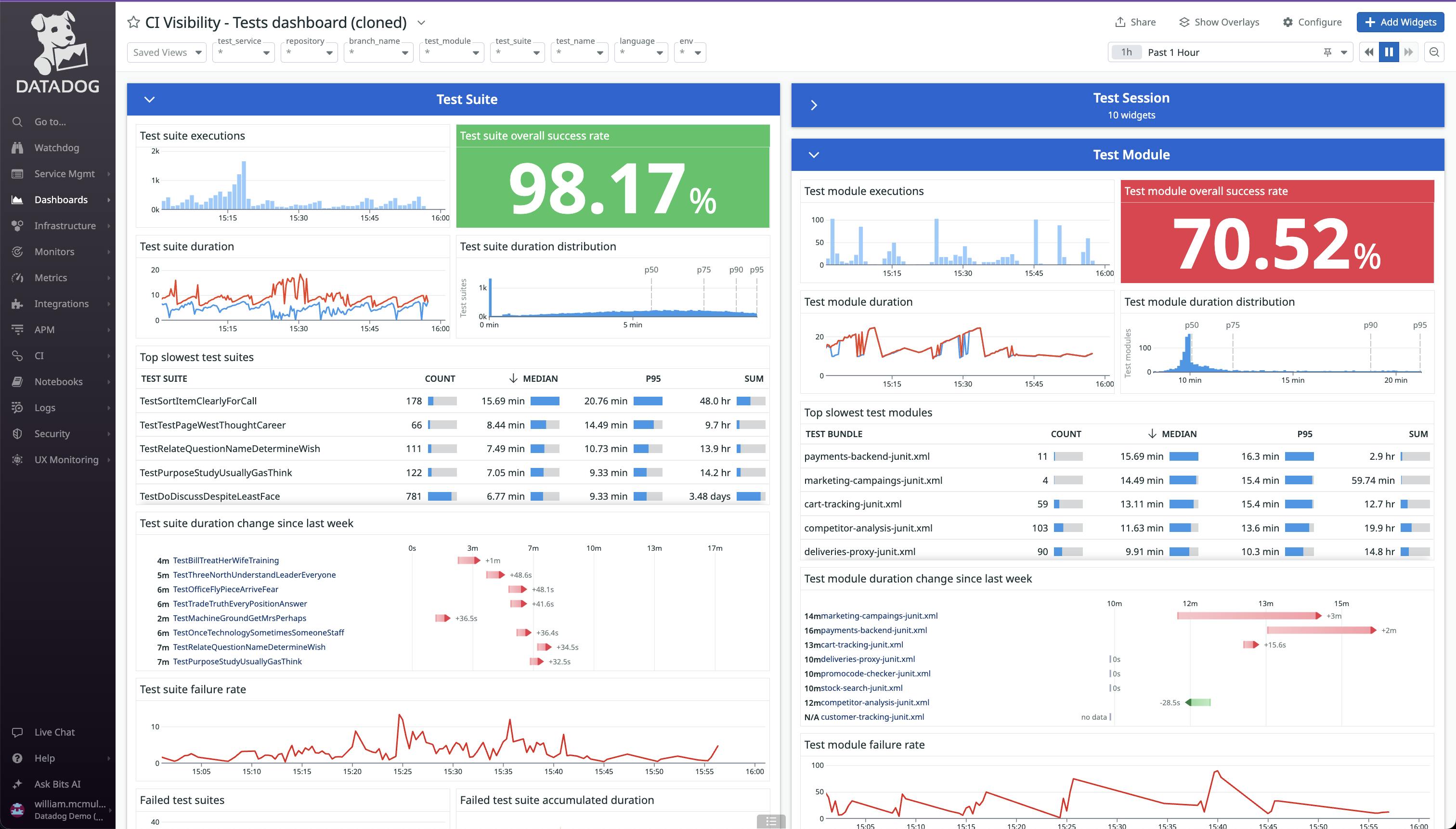Select the APM sidebar menu item

(44, 330)
